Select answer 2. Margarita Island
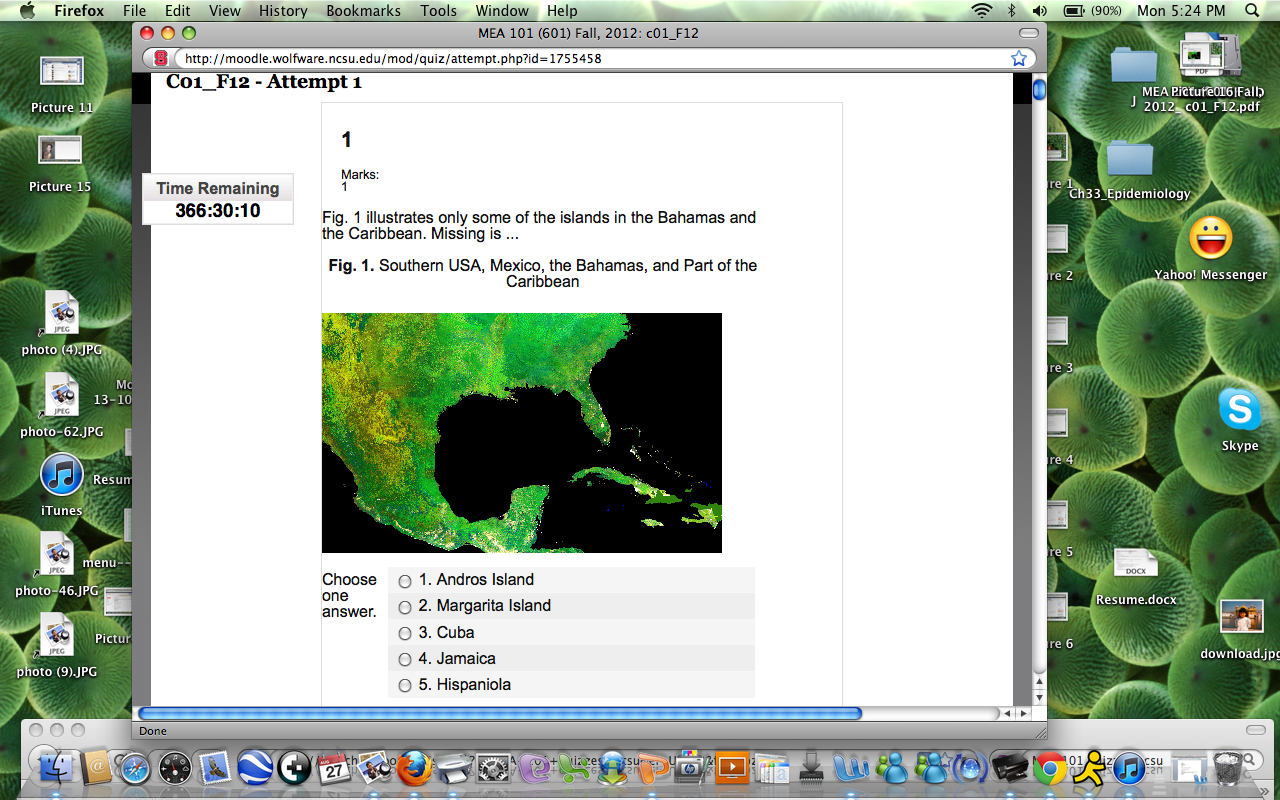Image resolution: width=1280 pixels, height=800 pixels. [405, 606]
